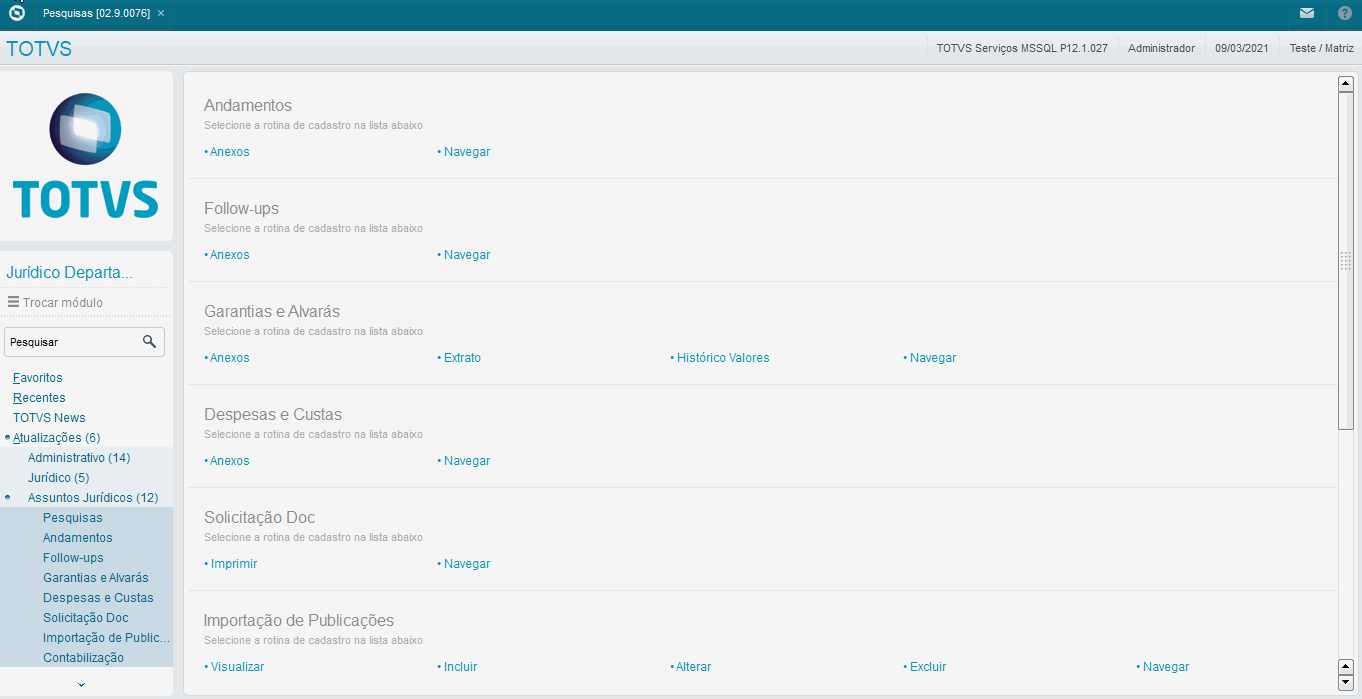Select Importação de Public... in side menu

(107, 638)
